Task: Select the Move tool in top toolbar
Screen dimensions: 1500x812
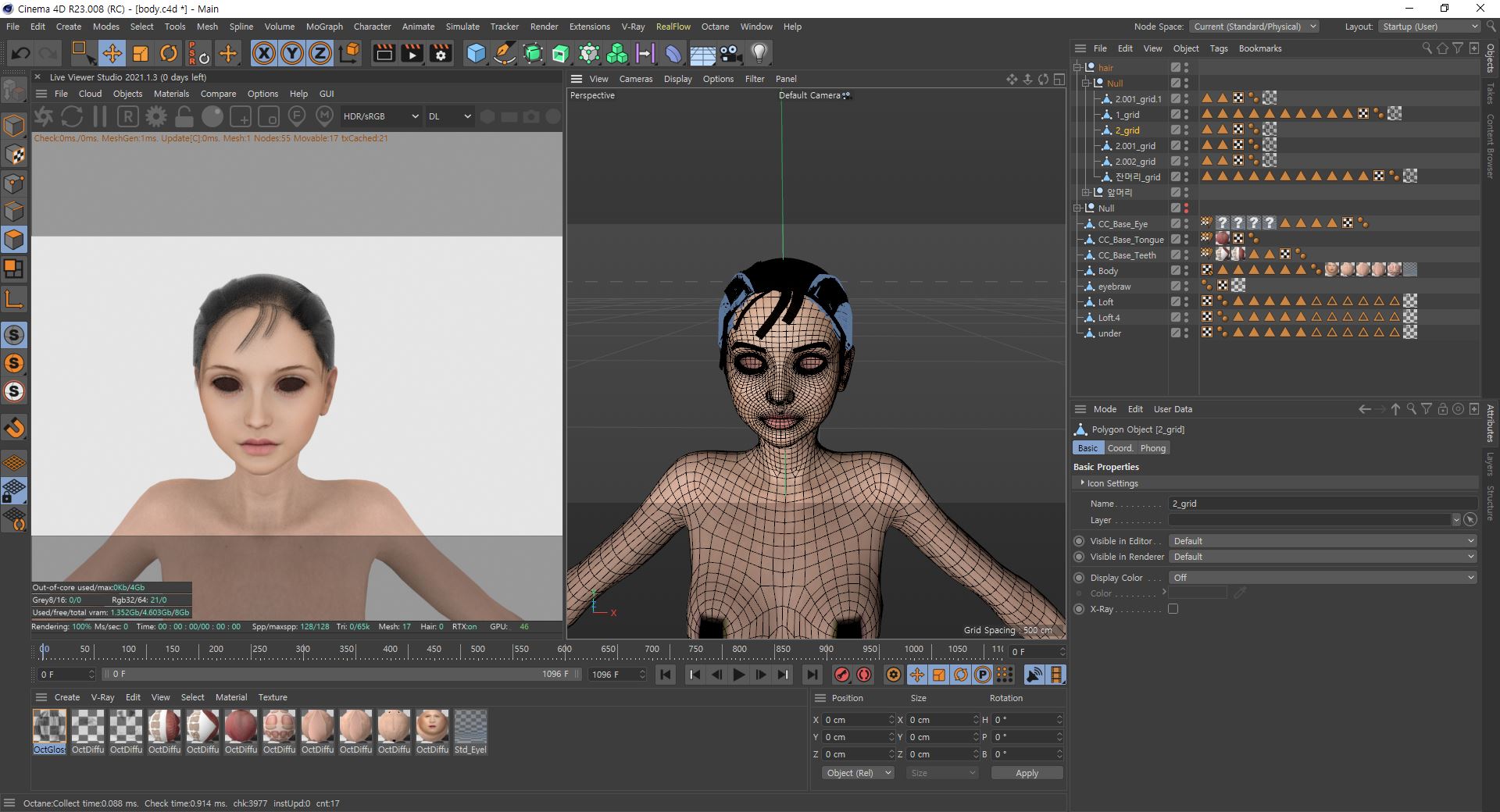Action: (x=112, y=53)
